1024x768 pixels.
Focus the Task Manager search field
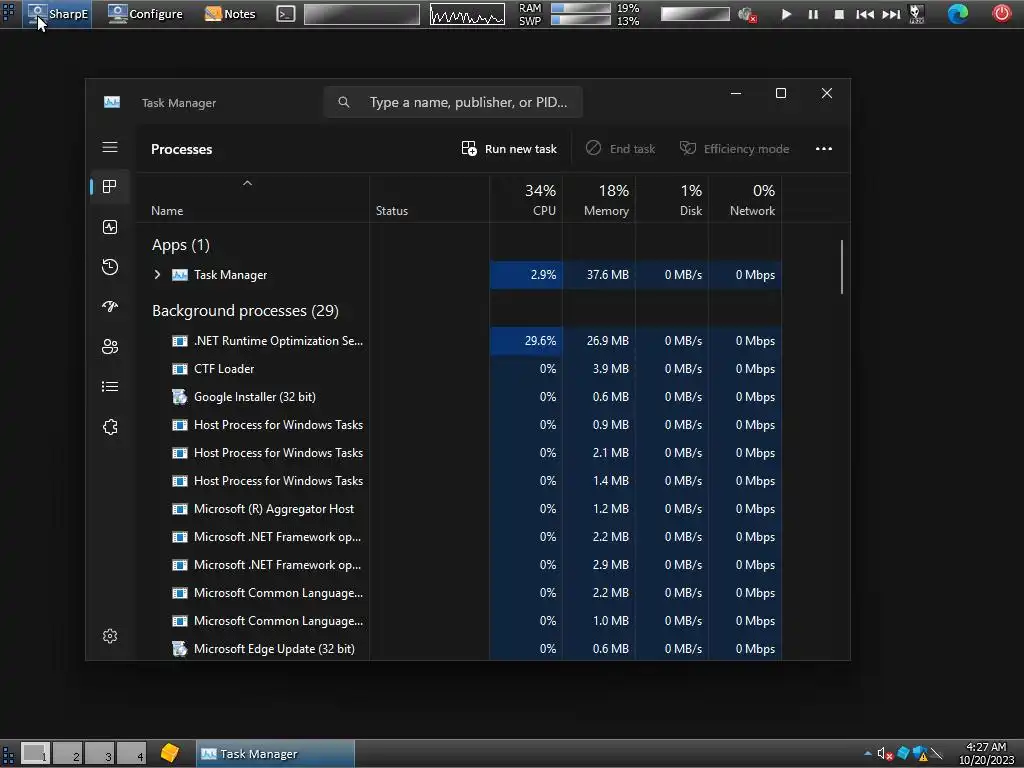453,103
